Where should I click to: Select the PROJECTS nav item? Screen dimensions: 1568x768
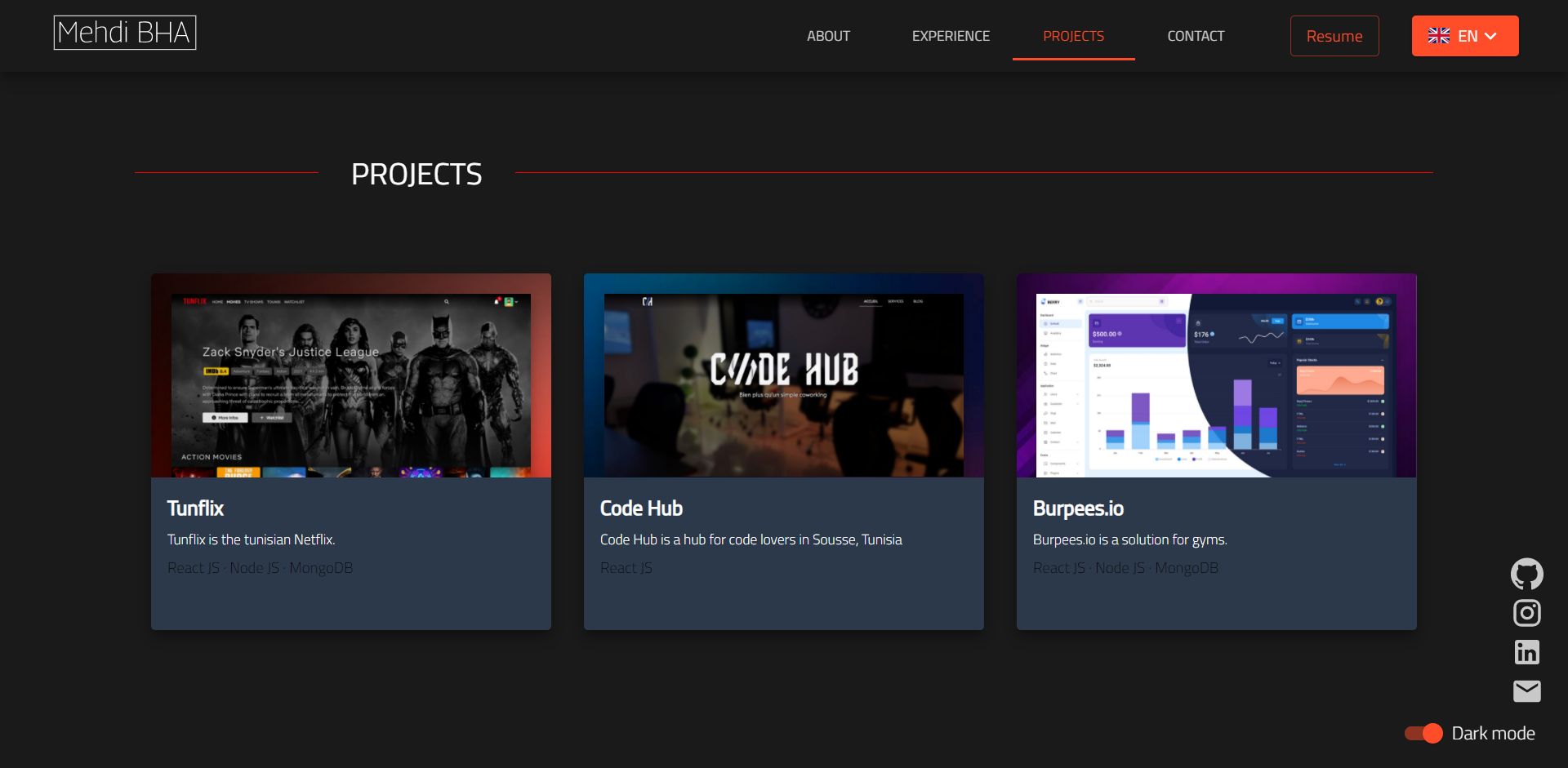tap(1073, 36)
